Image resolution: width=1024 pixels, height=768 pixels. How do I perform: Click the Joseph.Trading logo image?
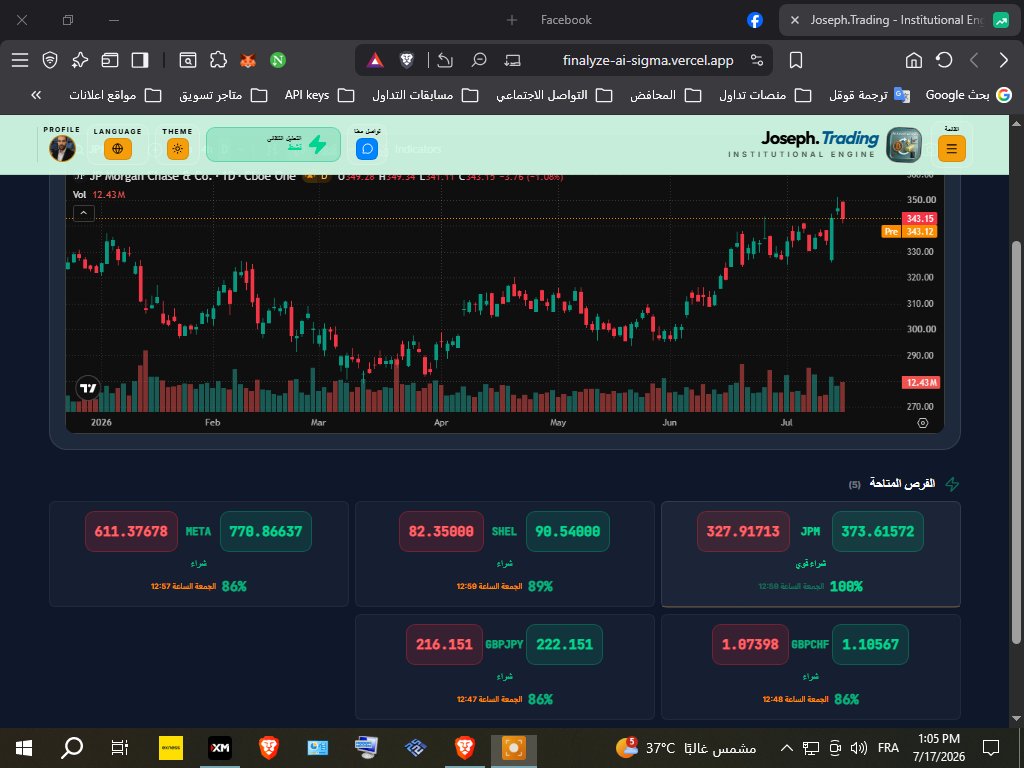904,145
